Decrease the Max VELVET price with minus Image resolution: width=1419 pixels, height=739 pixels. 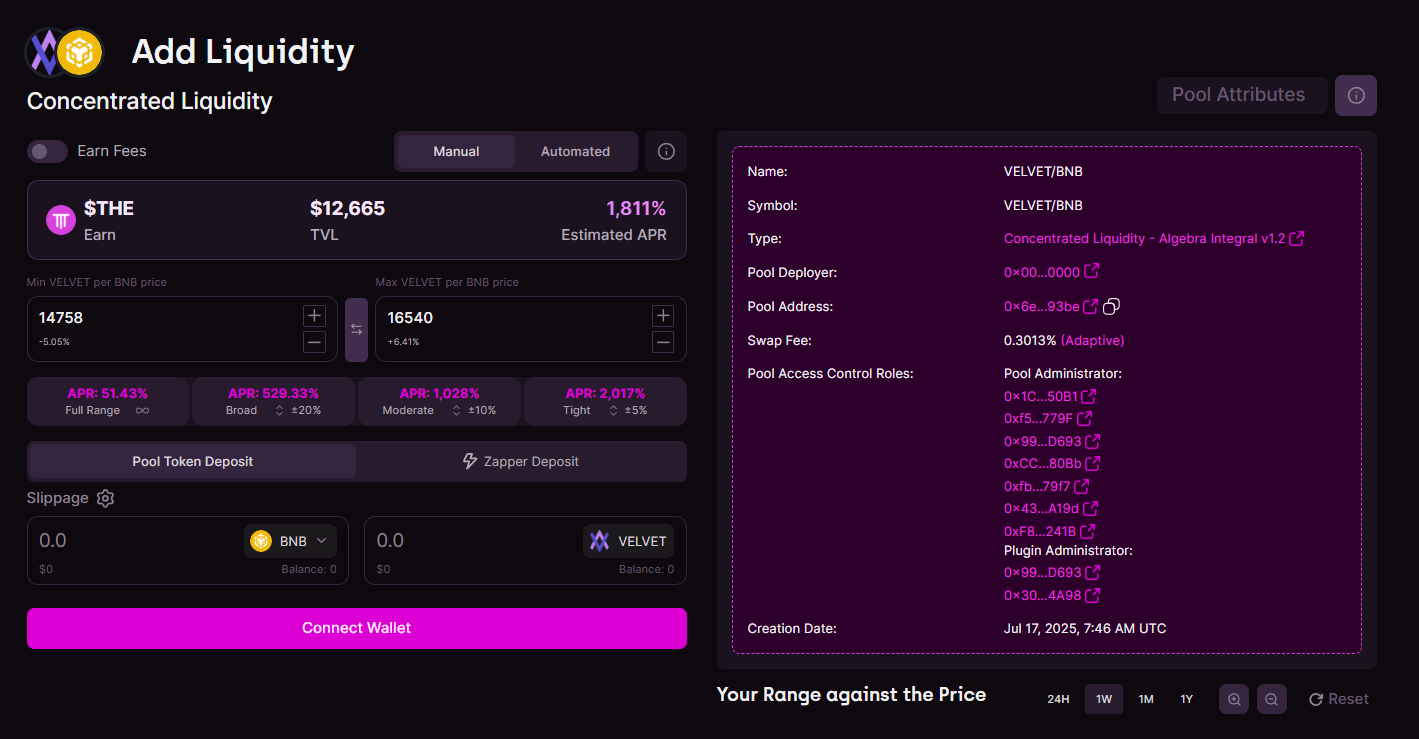[662, 343]
